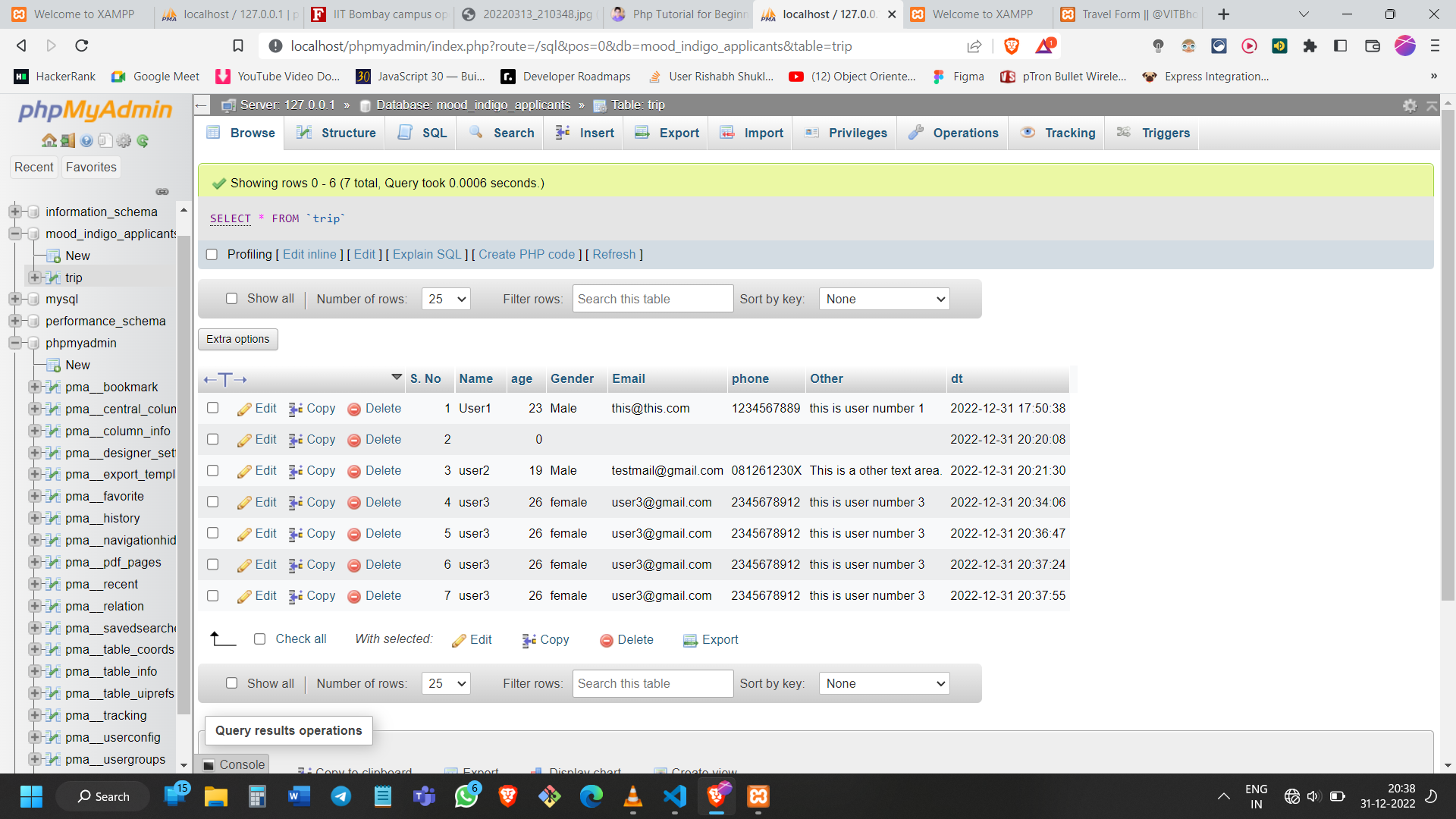Open Brave wallet icon in toolbar

(1372, 46)
